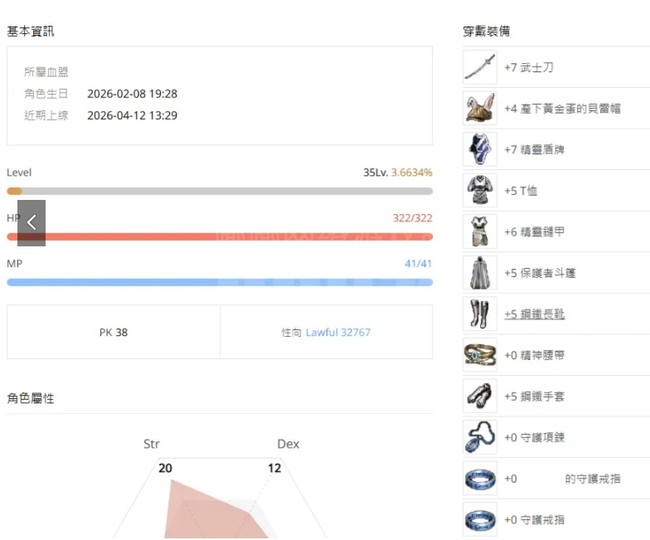Screen dimensions: 650x540
Task: Click the 鋼鐵長靴 boots icon
Action: (480, 314)
